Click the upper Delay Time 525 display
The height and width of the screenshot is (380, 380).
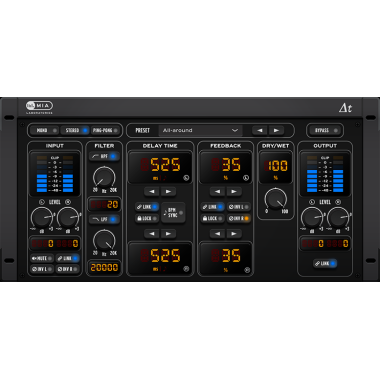pos(160,167)
